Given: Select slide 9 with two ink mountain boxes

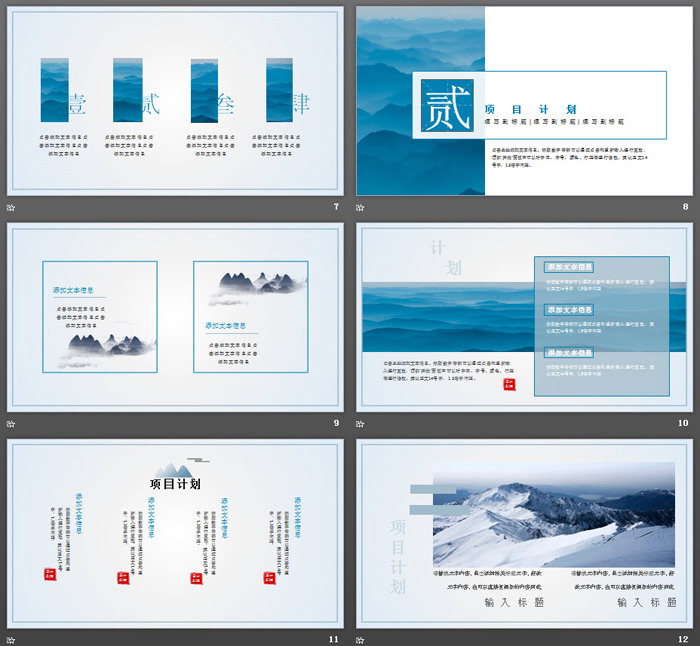Looking at the screenshot, I should pos(175,318).
